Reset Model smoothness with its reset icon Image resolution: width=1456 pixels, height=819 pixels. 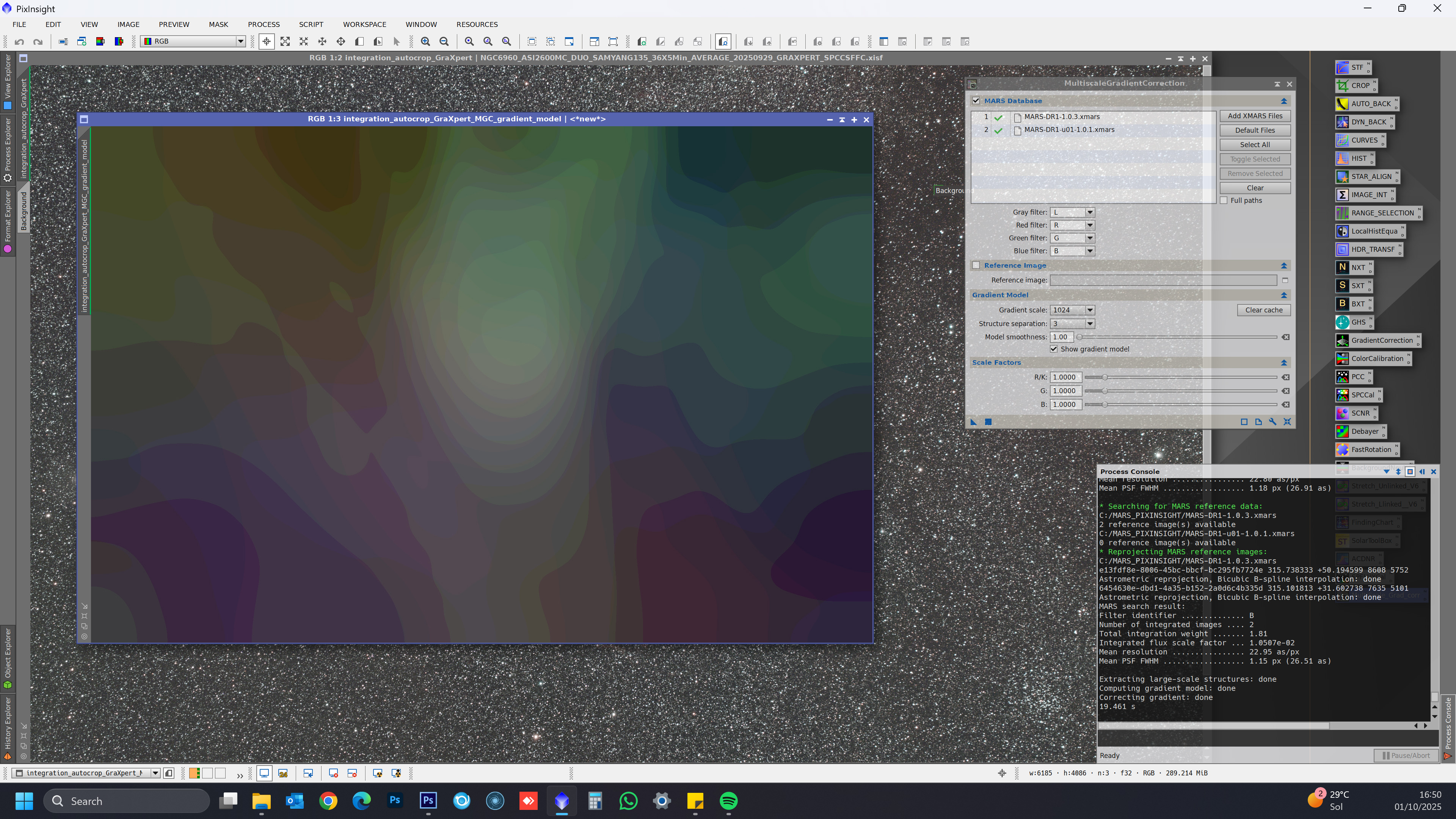click(x=1285, y=337)
